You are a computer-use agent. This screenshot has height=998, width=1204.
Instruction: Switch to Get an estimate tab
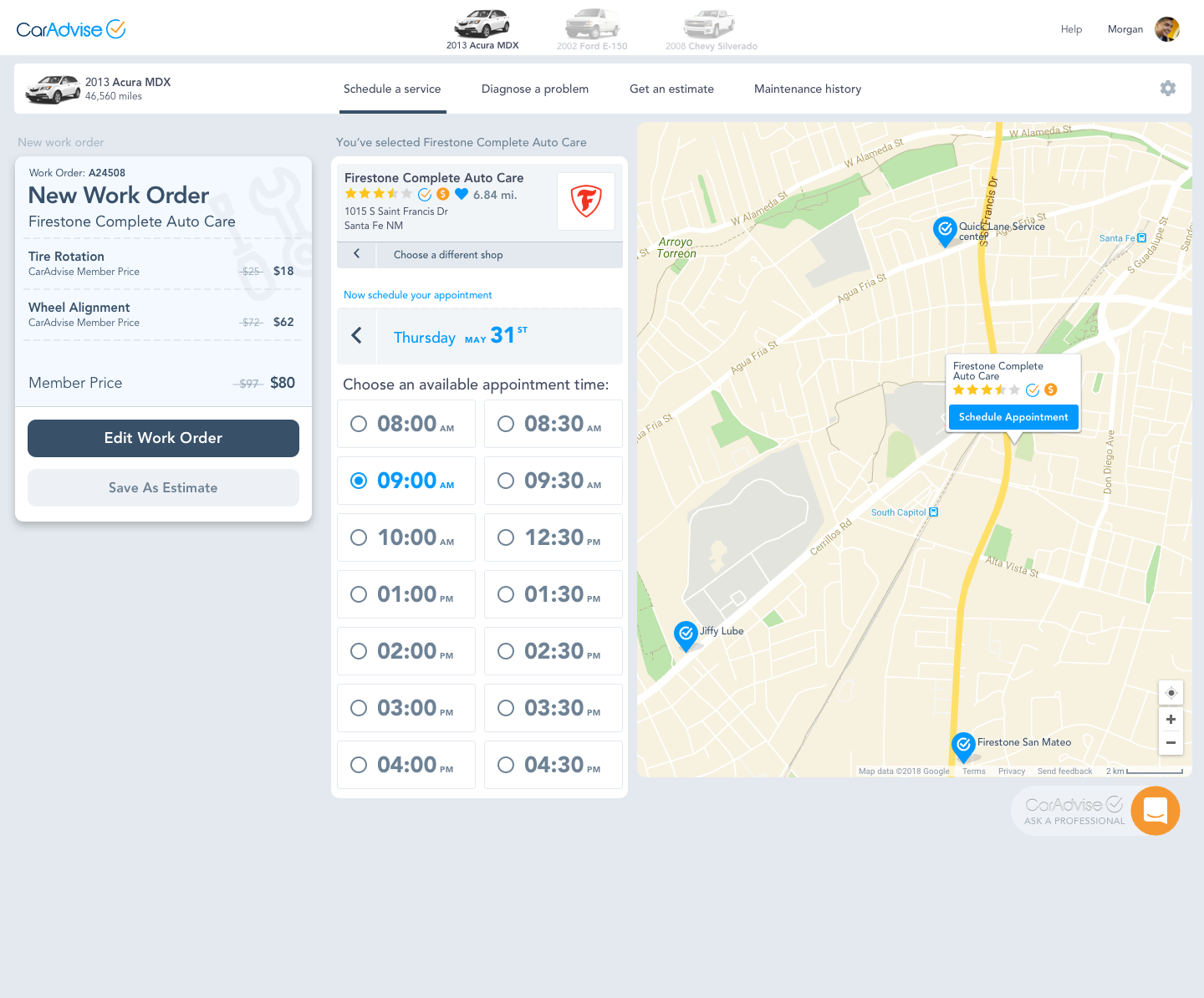tap(671, 89)
